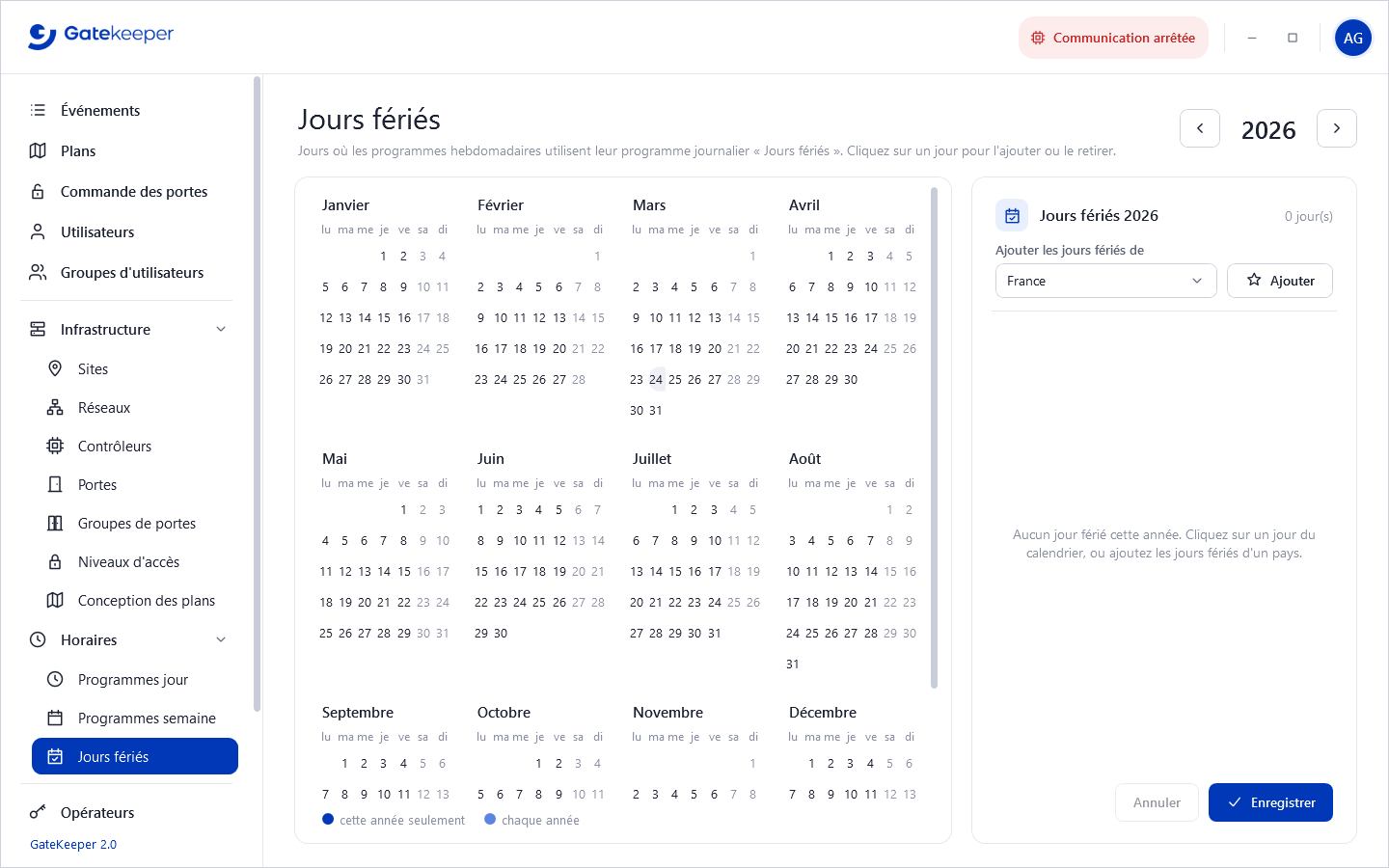Open the Plans map icon

pyautogui.click(x=38, y=150)
